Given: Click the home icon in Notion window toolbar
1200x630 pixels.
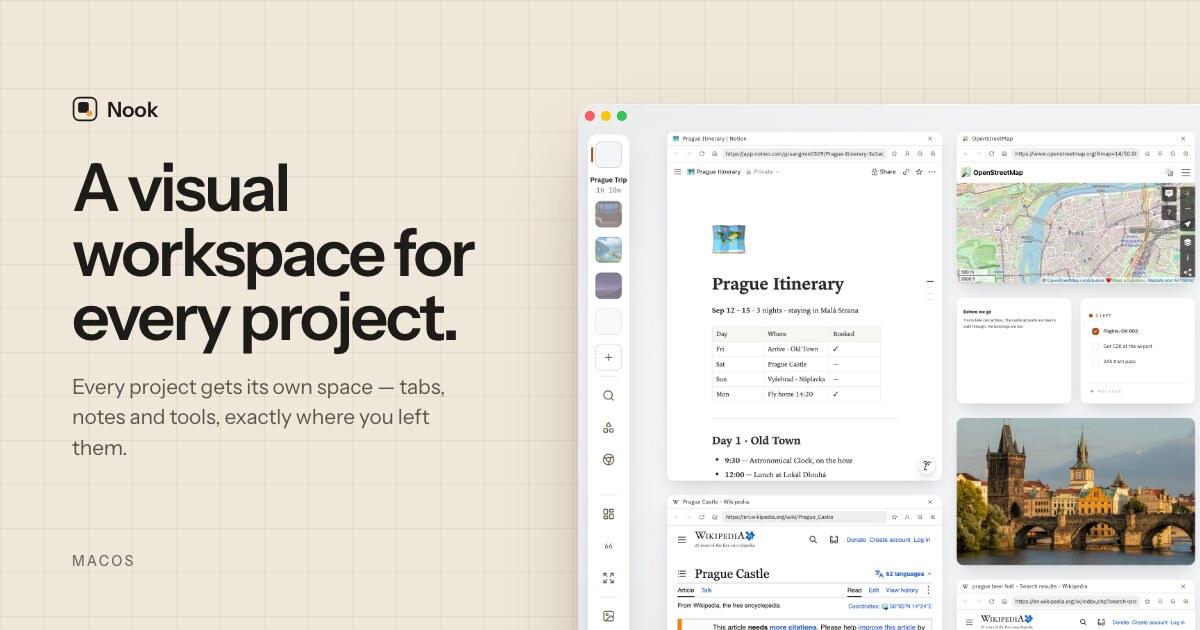Looking at the screenshot, I should click(714, 154).
